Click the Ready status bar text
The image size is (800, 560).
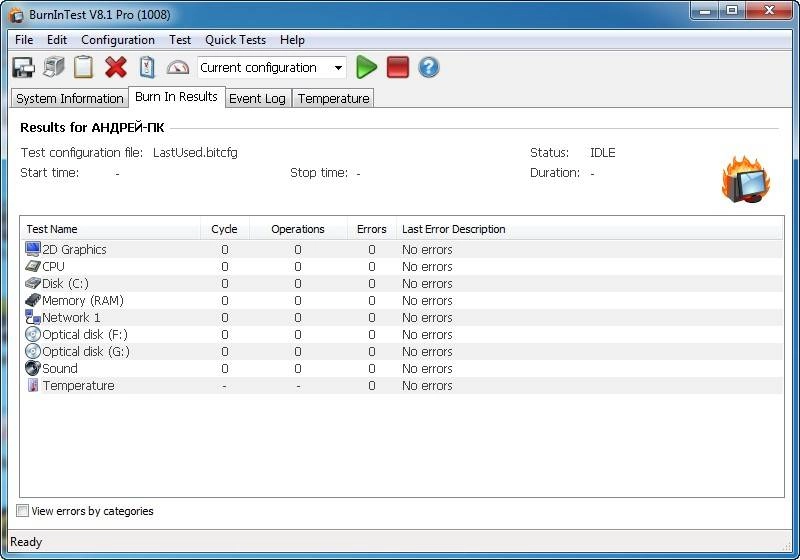point(26,542)
